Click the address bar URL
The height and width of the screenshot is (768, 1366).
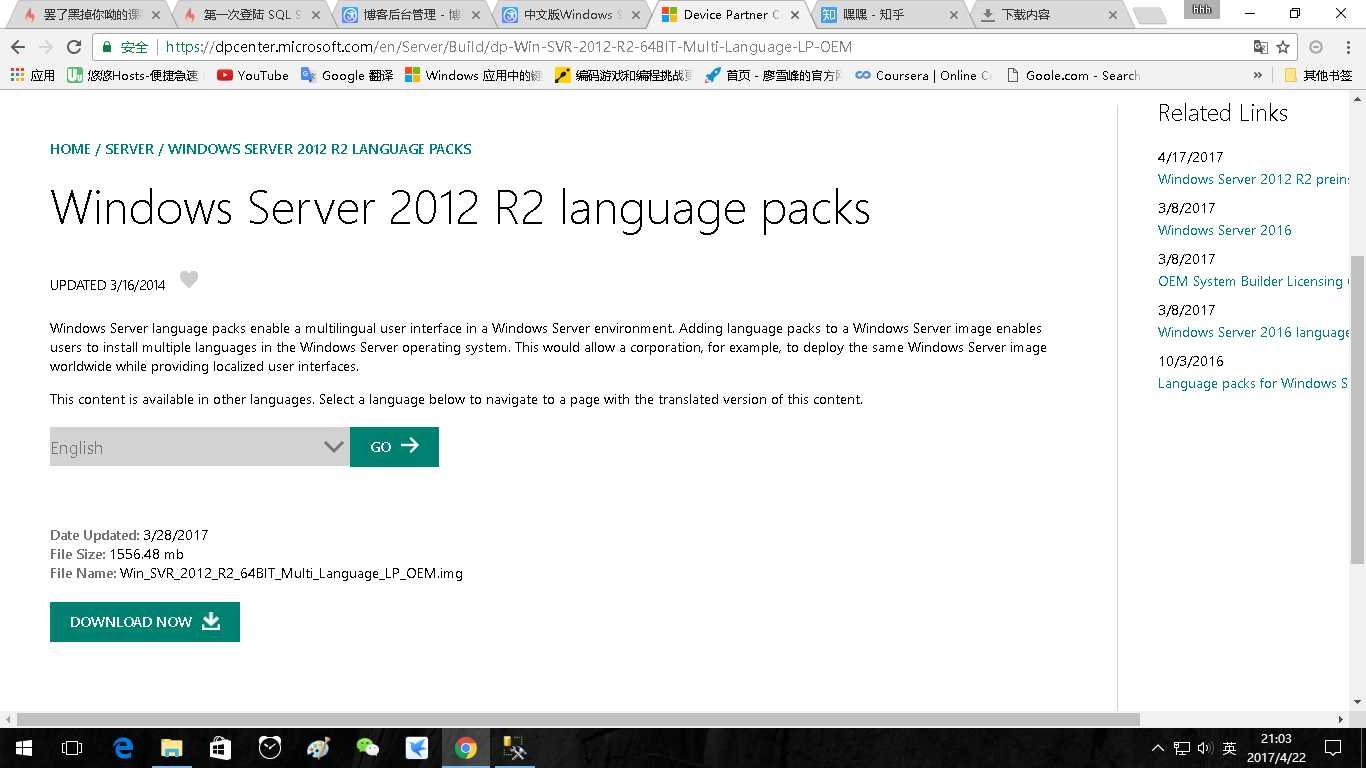508,47
